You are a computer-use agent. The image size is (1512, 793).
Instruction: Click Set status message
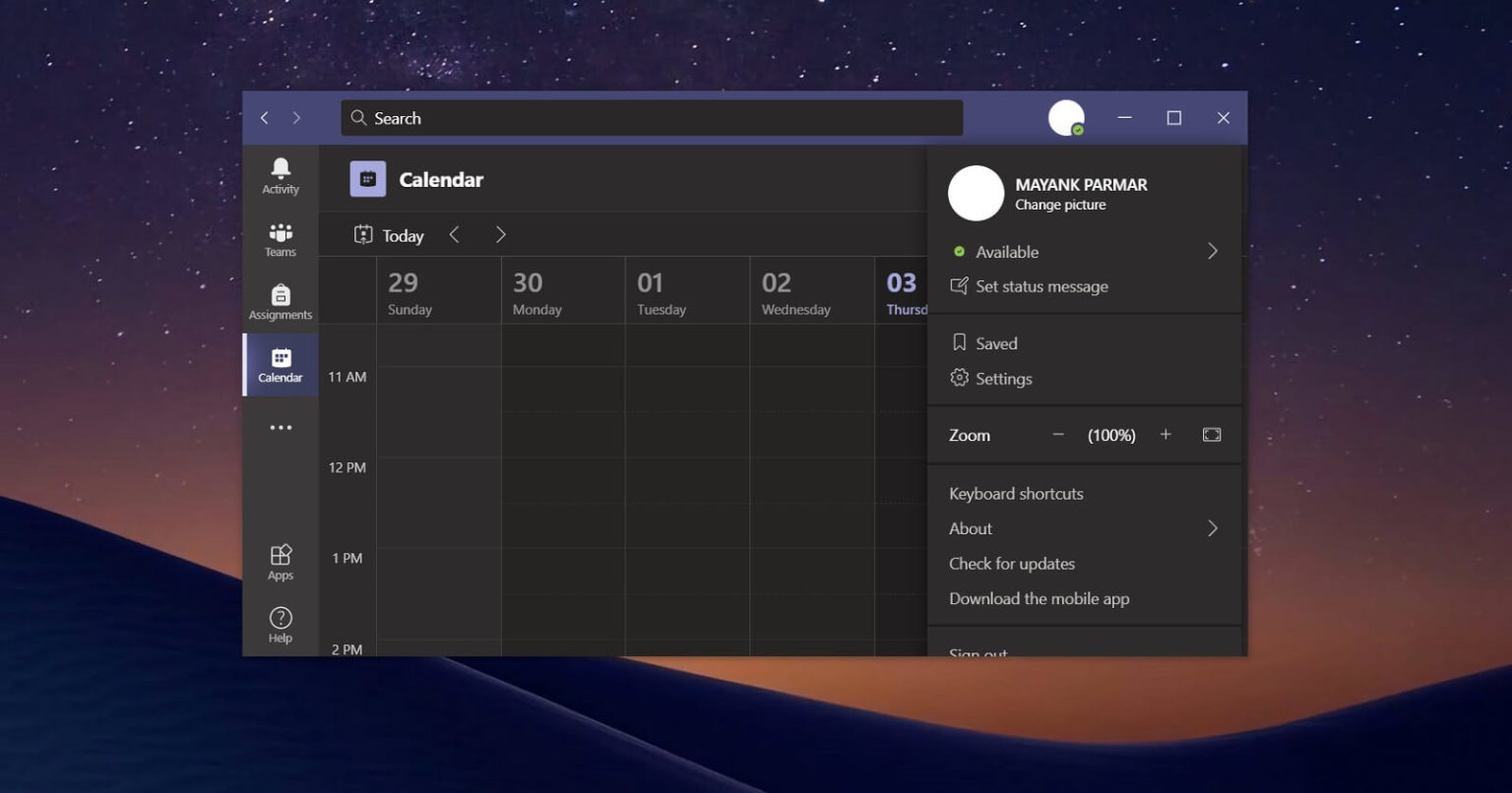coord(1040,286)
